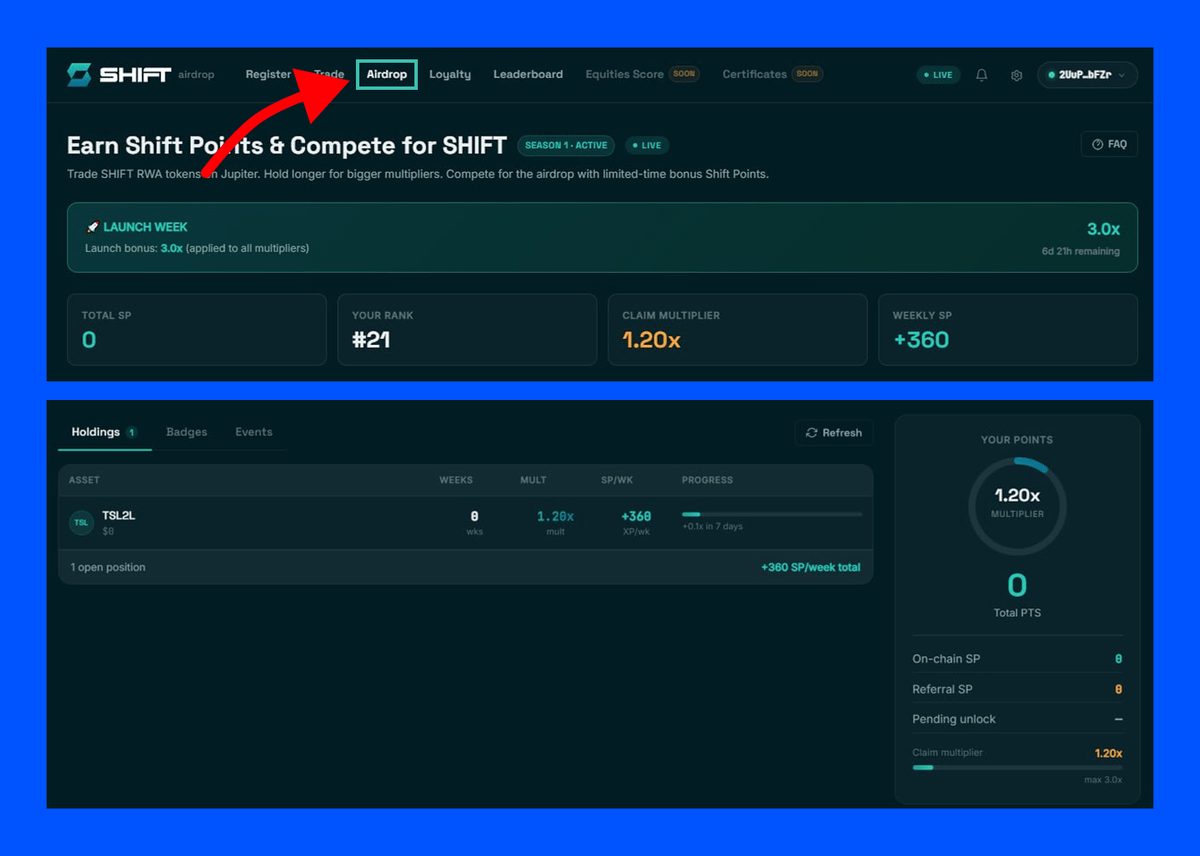Click the Season 1 - Active badge
1200x856 pixels.
tap(566, 145)
